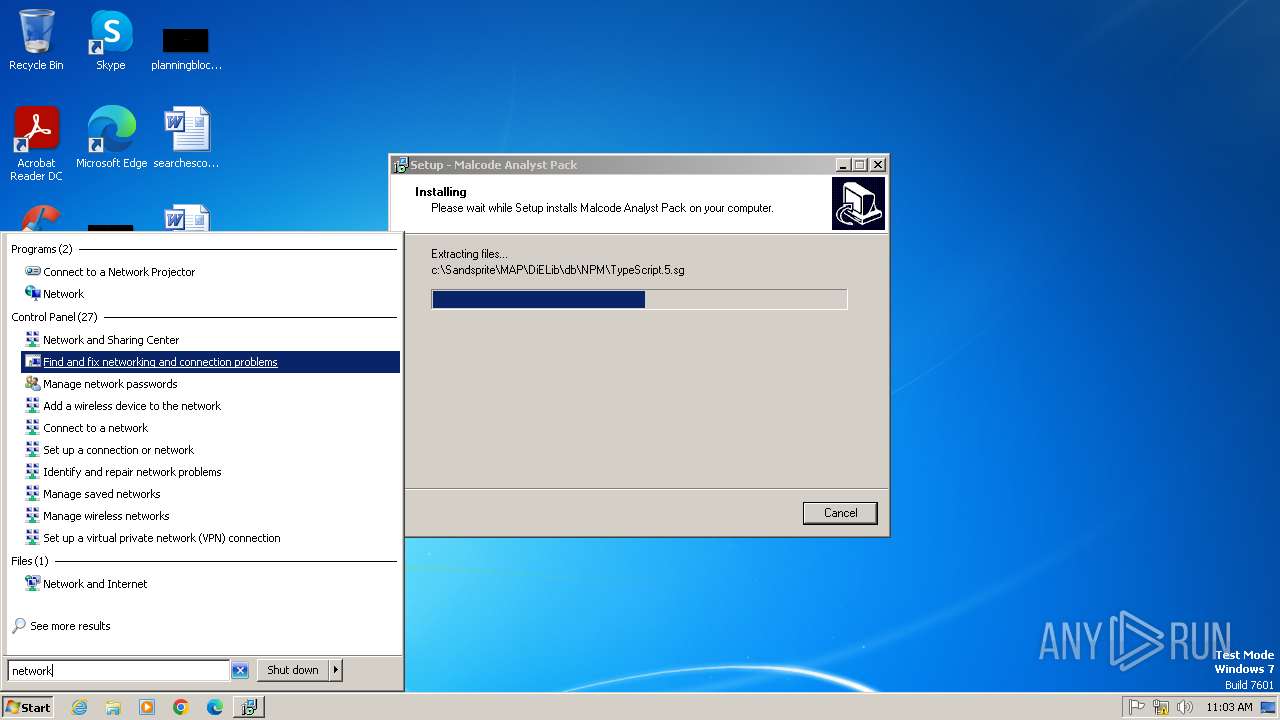
Task: Open the Recycle Bin desktop icon
Action: (x=36, y=40)
